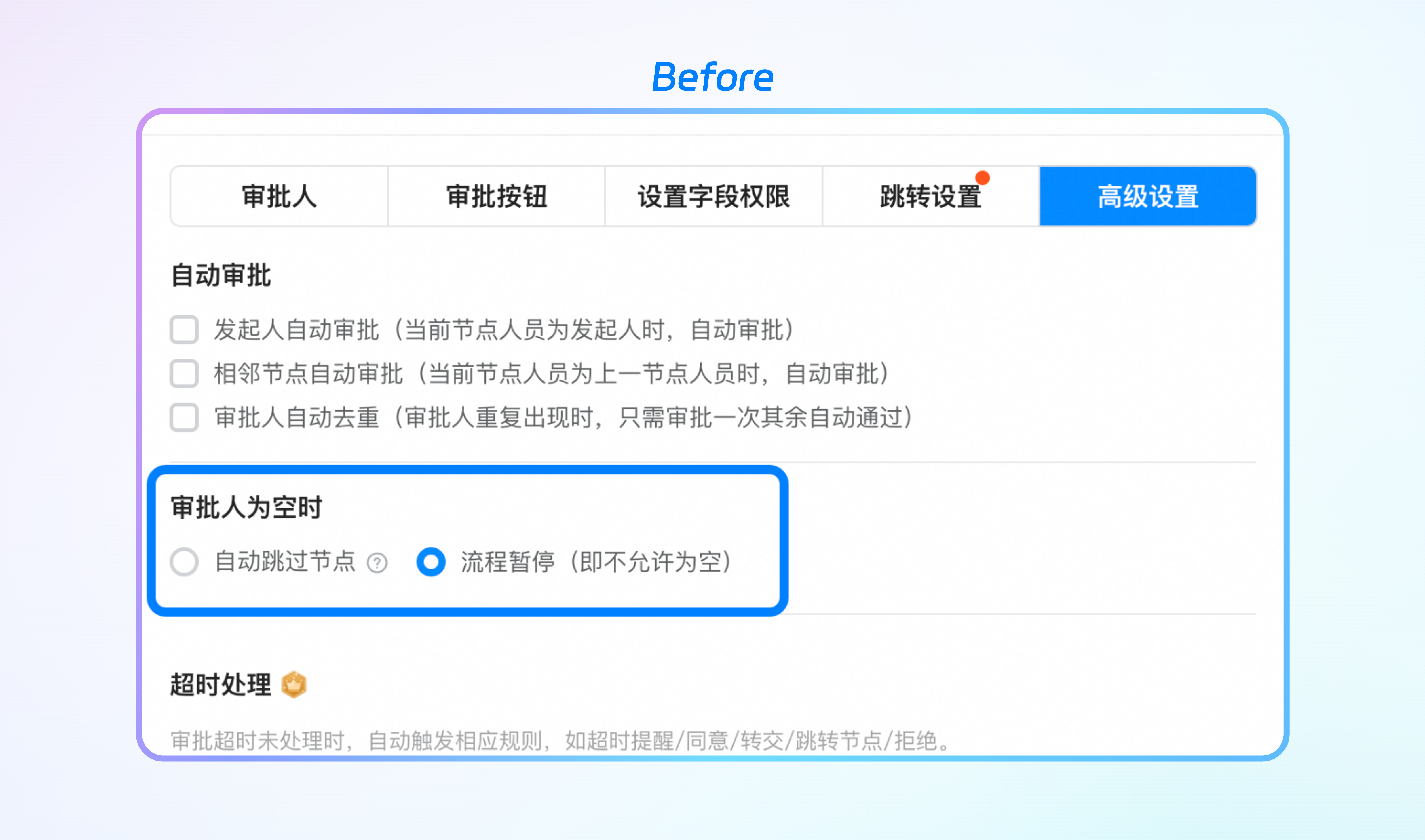Click the help question-mark icon beside 自动跳过节点
The height and width of the screenshot is (840, 1425).
point(377,563)
